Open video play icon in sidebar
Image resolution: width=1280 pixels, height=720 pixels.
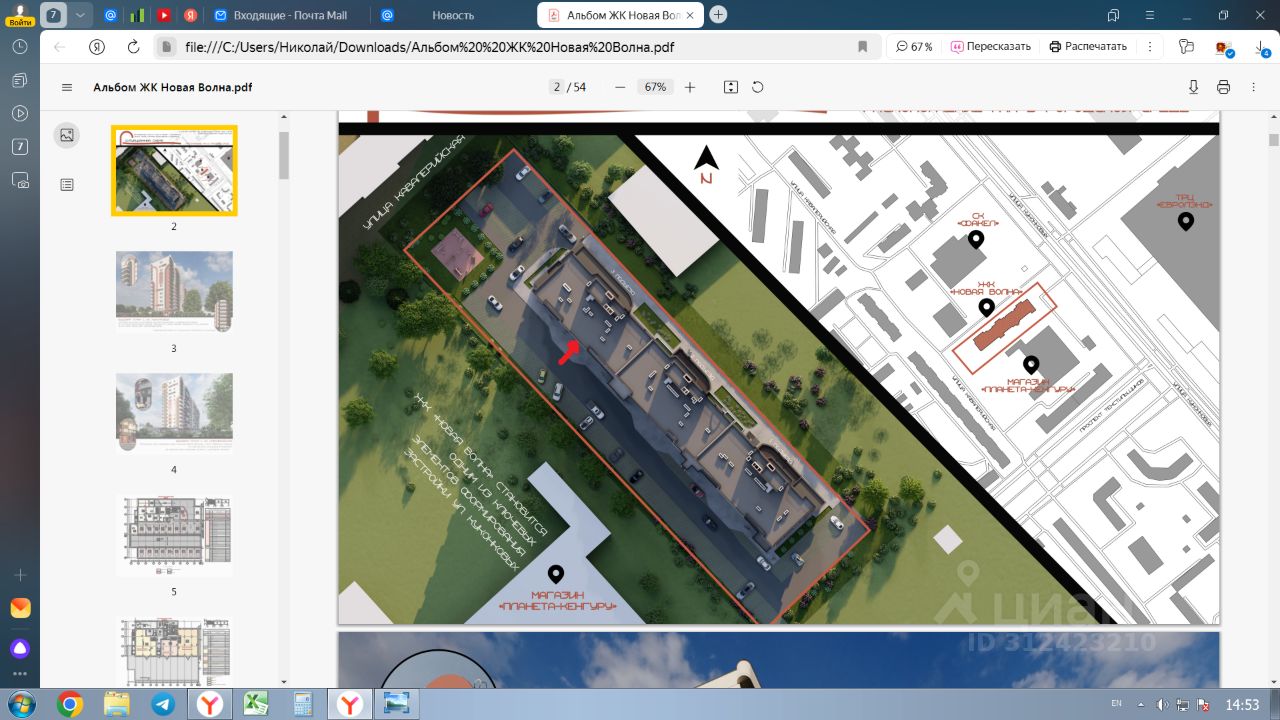(20, 113)
